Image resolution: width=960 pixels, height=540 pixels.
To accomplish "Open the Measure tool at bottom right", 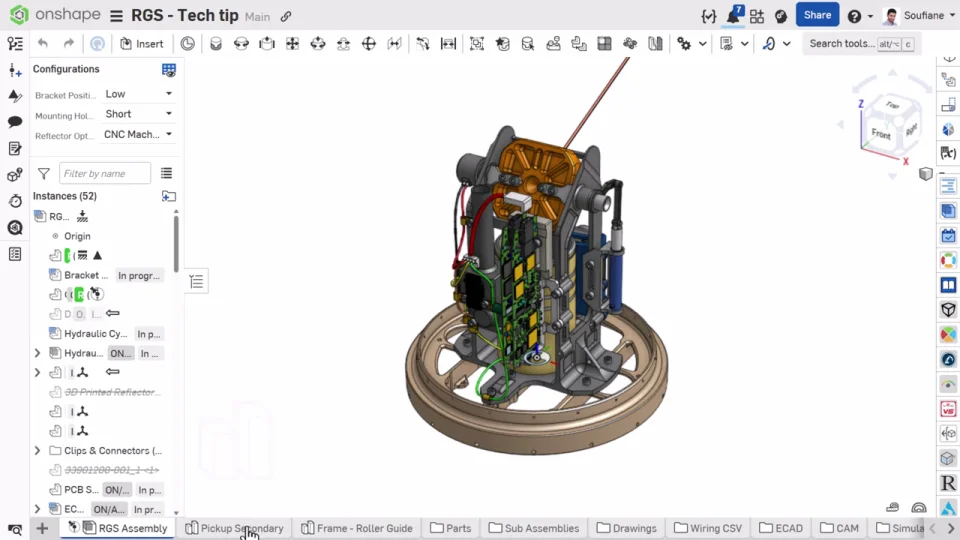I will tap(893, 508).
